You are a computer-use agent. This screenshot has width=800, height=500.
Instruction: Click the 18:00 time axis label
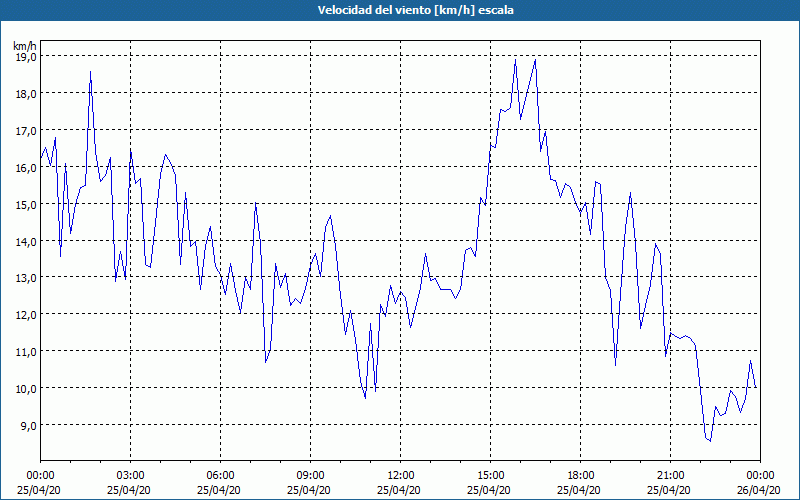[x=580, y=476]
